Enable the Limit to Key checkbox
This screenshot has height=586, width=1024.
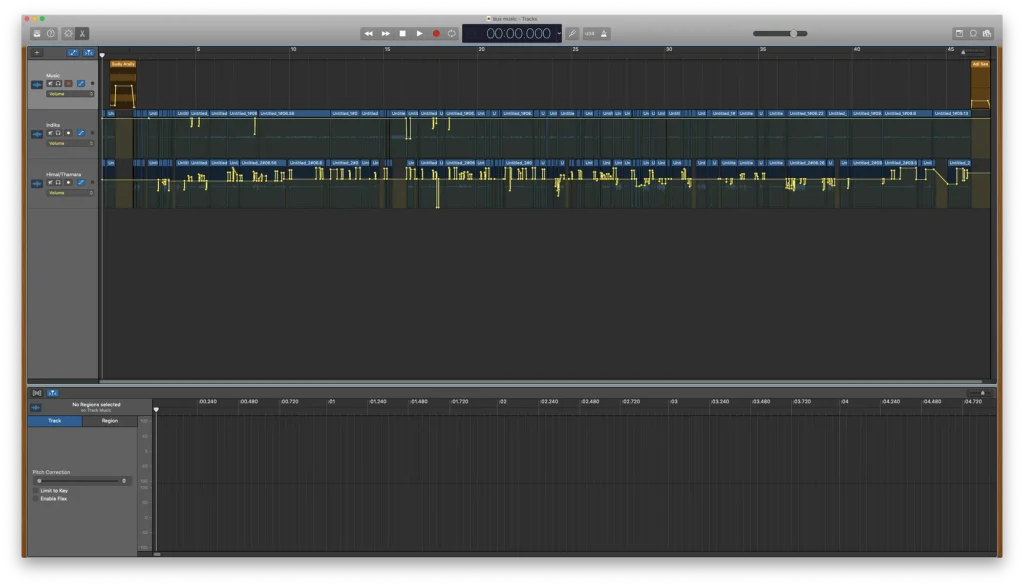tap(36, 491)
